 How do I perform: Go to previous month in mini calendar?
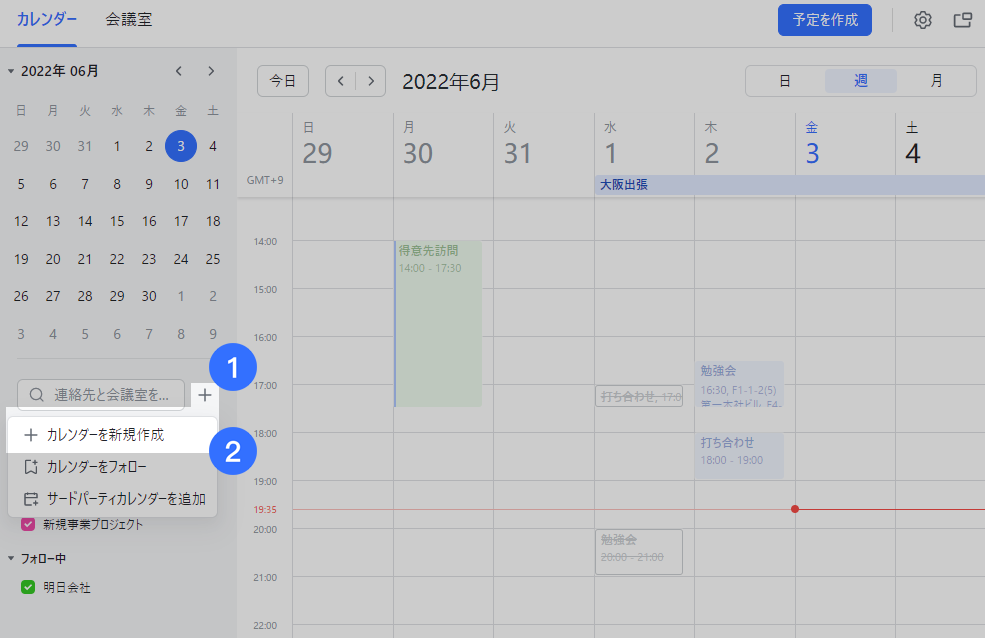[x=179, y=71]
